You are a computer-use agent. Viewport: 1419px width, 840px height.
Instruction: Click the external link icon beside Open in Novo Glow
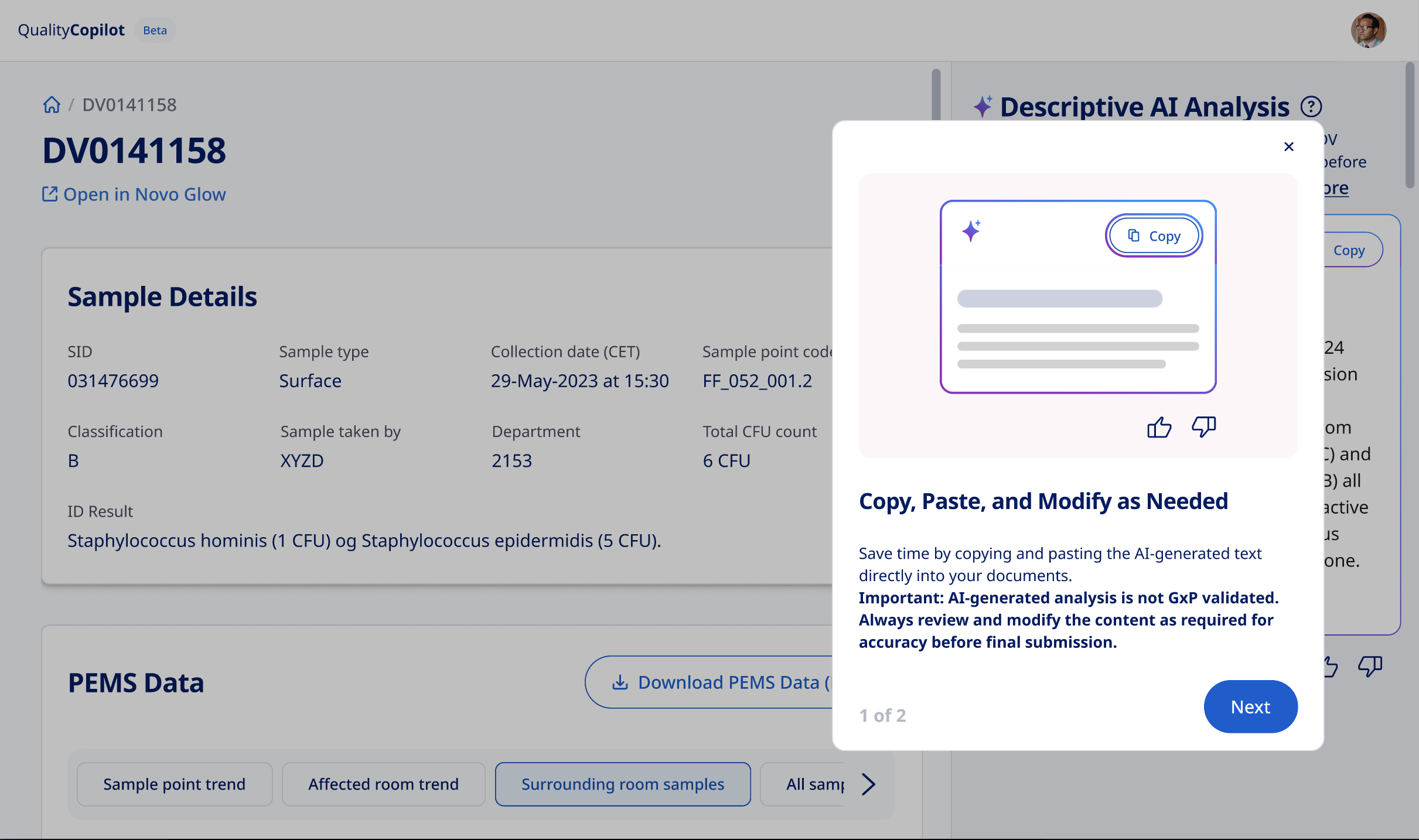50,194
